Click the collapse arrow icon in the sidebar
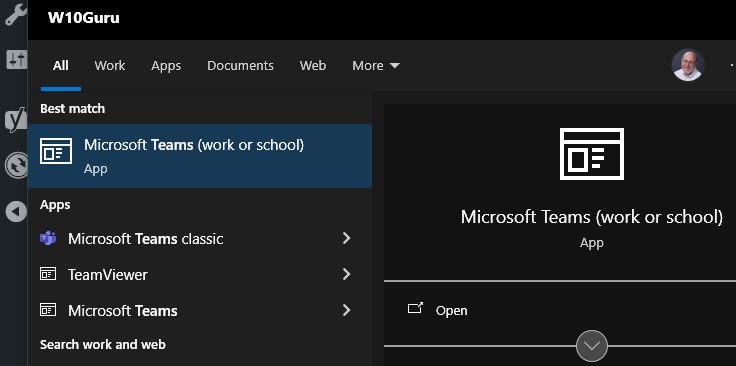Image resolution: width=736 pixels, height=366 pixels. (x=16, y=212)
